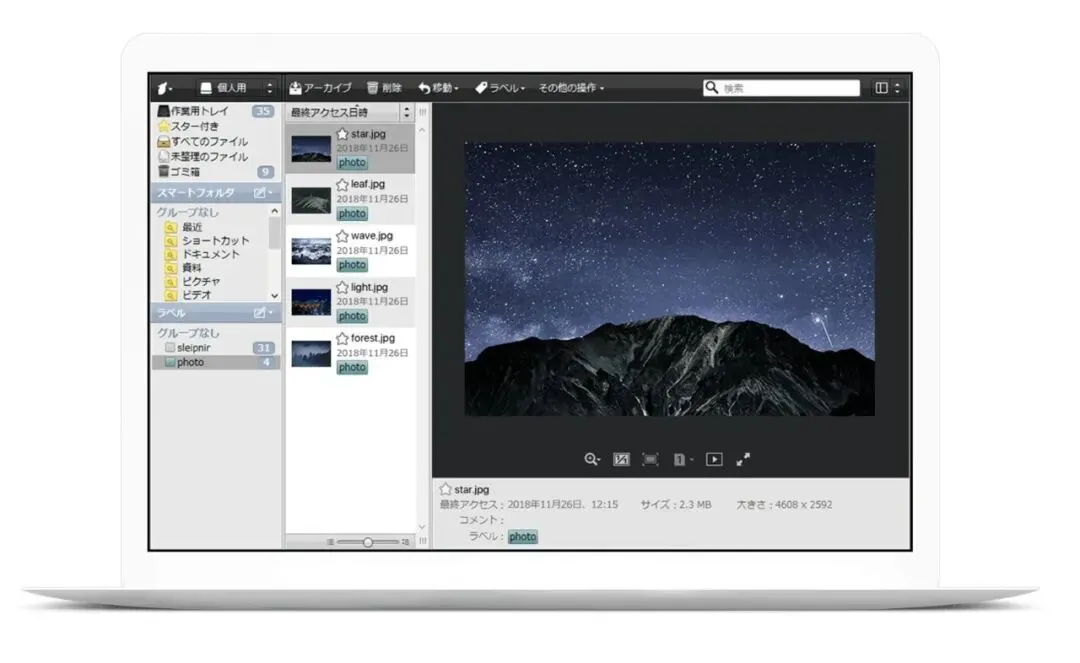Start the slideshow play button
1080x663 pixels.
point(714,459)
